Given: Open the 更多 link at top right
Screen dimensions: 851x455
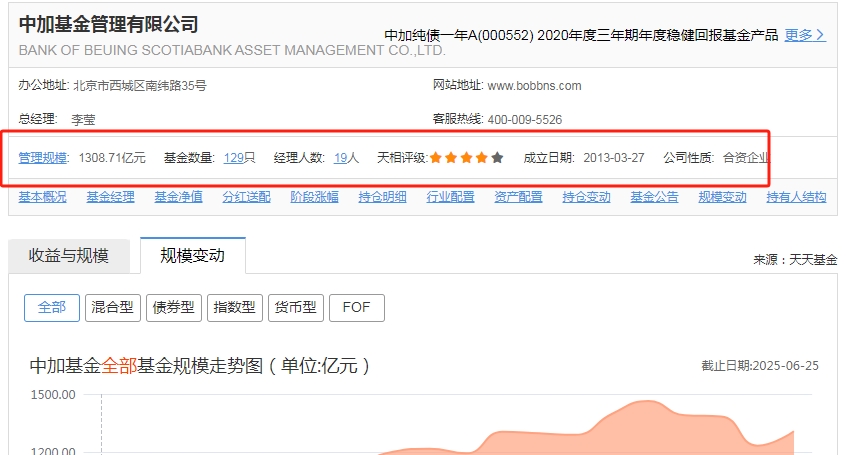Looking at the screenshot, I should pyautogui.click(x=805, y=35).
